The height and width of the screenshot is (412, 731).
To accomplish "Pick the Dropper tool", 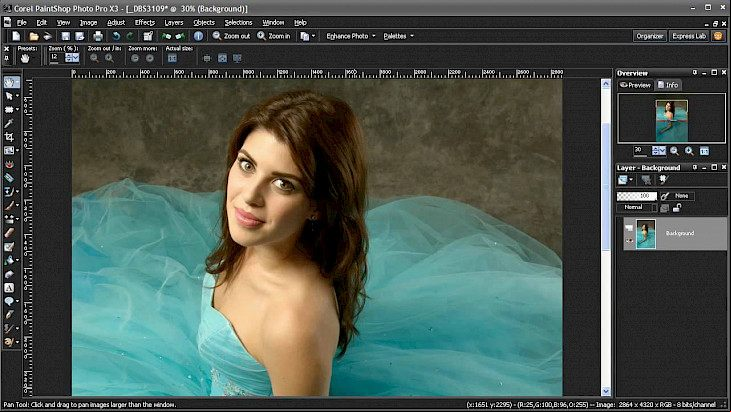I will [9, 123].
